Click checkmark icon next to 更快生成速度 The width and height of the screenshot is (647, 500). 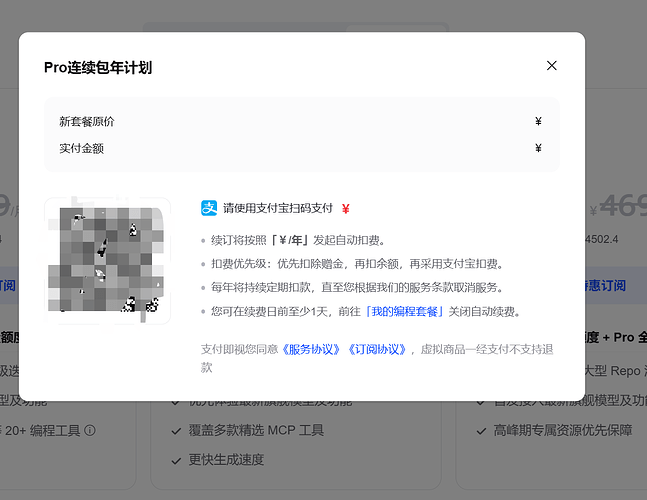[176, 461]
